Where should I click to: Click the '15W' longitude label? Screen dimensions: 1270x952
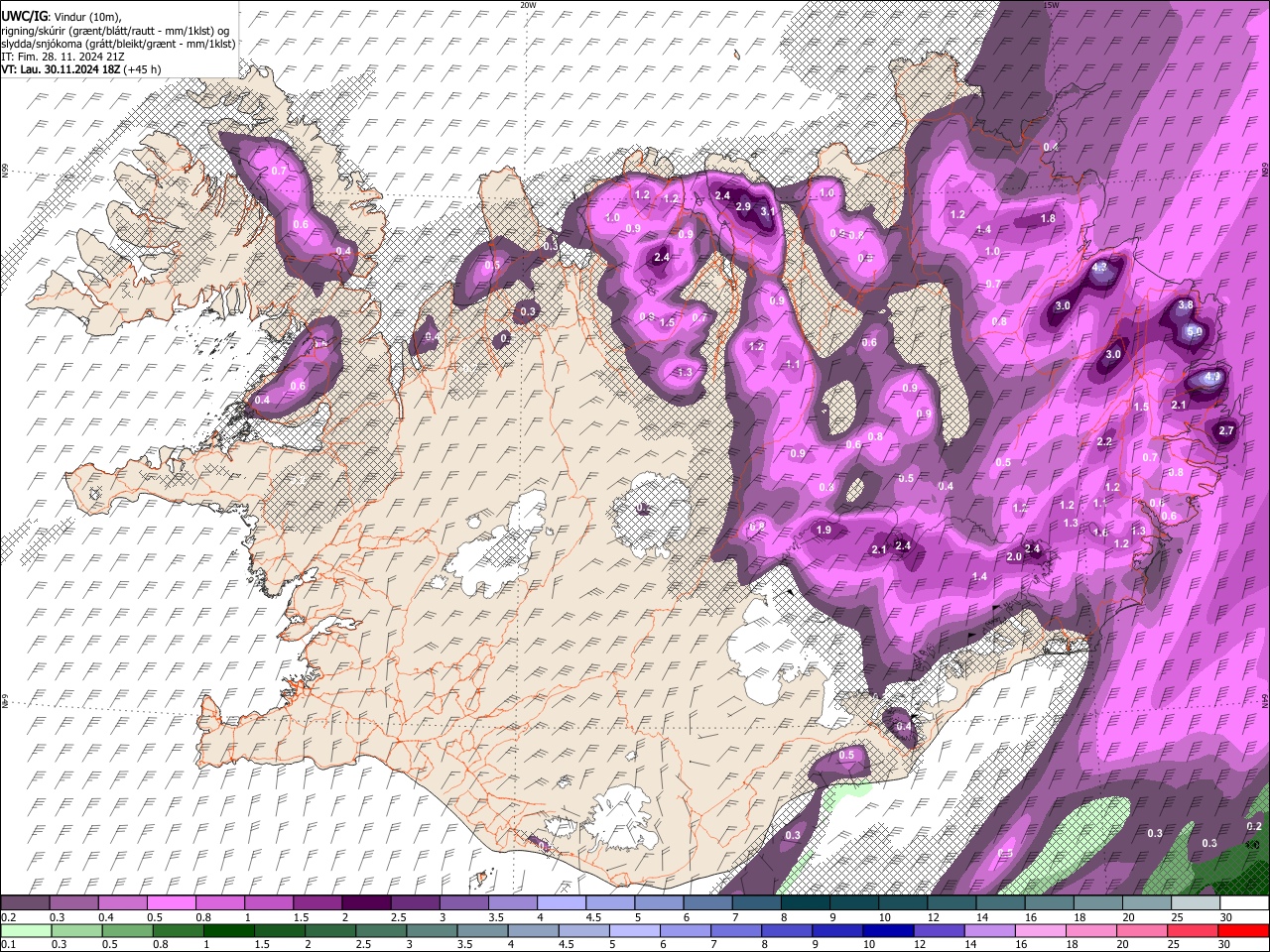pos(1051,5)
